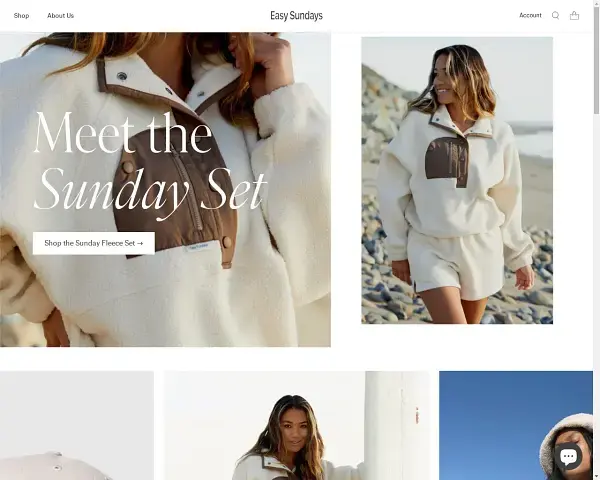This screenshot has height=480, width=600.
Task: Click the Meet the Sunday Set headline
Action: tap(149, 161)
